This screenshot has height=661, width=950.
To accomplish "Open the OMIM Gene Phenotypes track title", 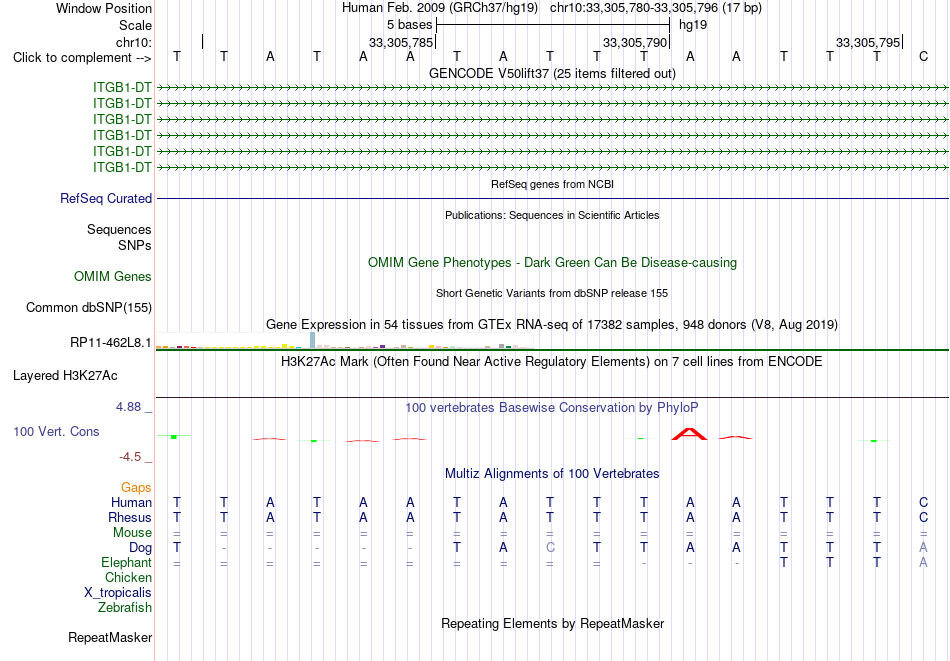I will tap(552, 262).
